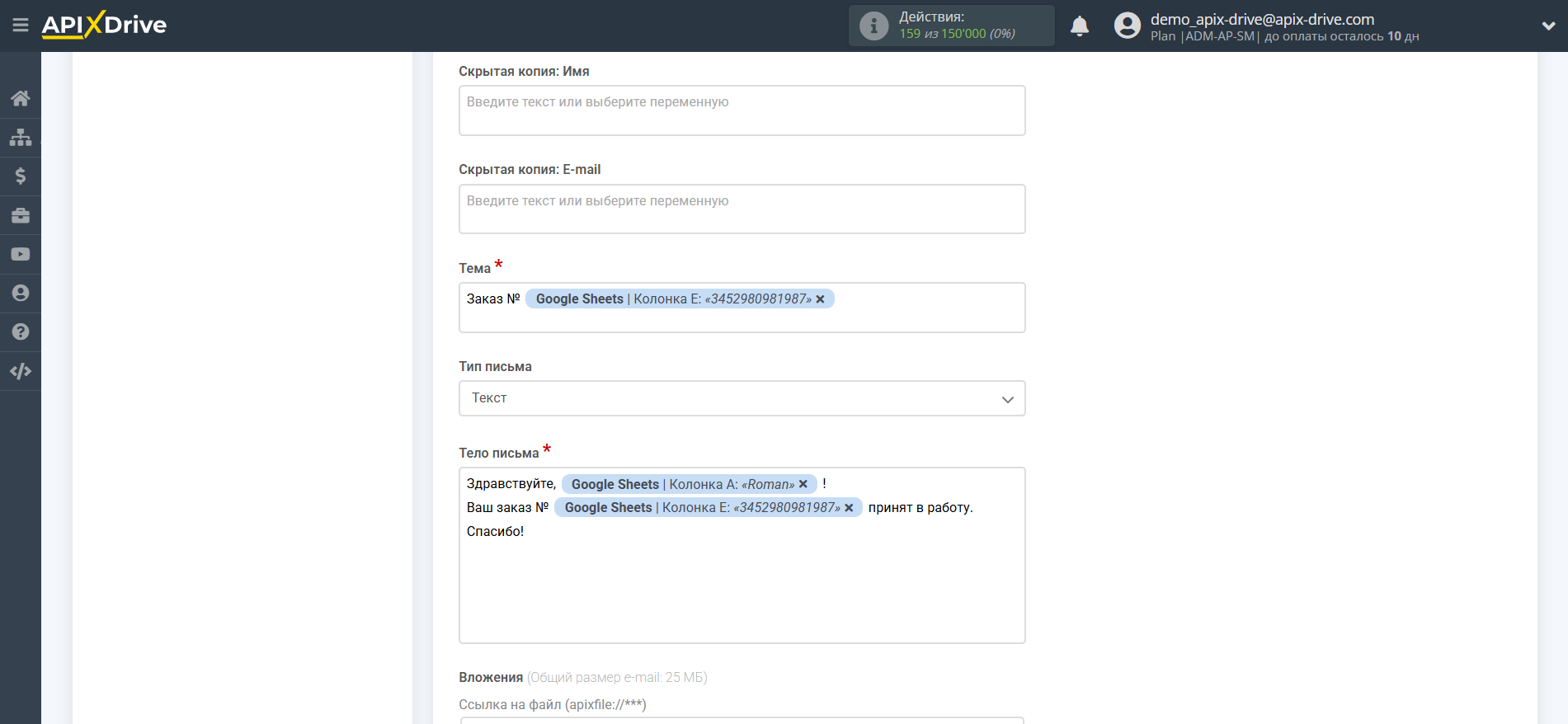Select the Колонка E tag in Тело письма
The height and width of the screenshot is (724, 1568).
[x=708, y=507]
